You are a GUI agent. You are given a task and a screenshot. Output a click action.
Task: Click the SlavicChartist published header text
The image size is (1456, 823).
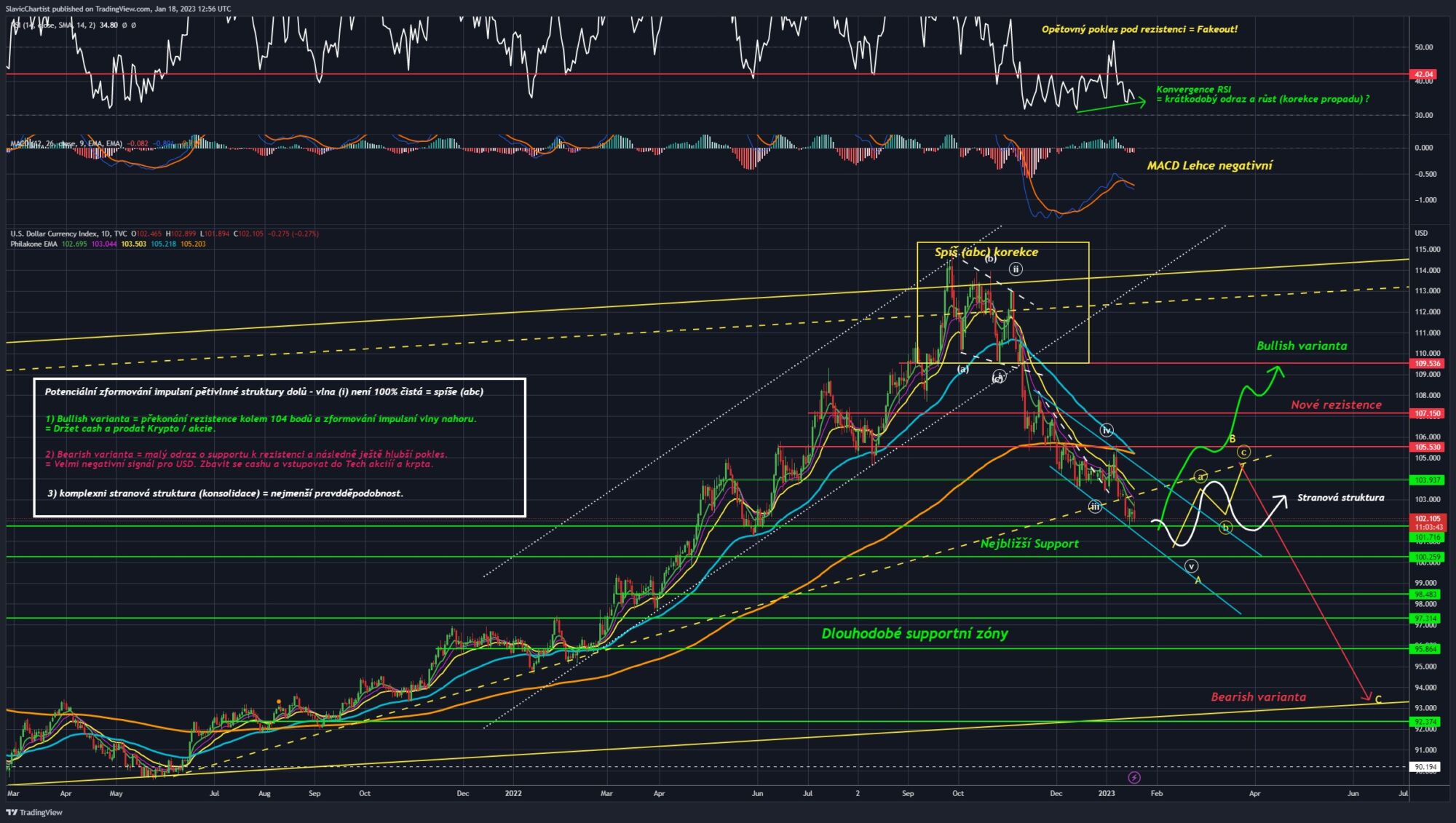point(118,9)
